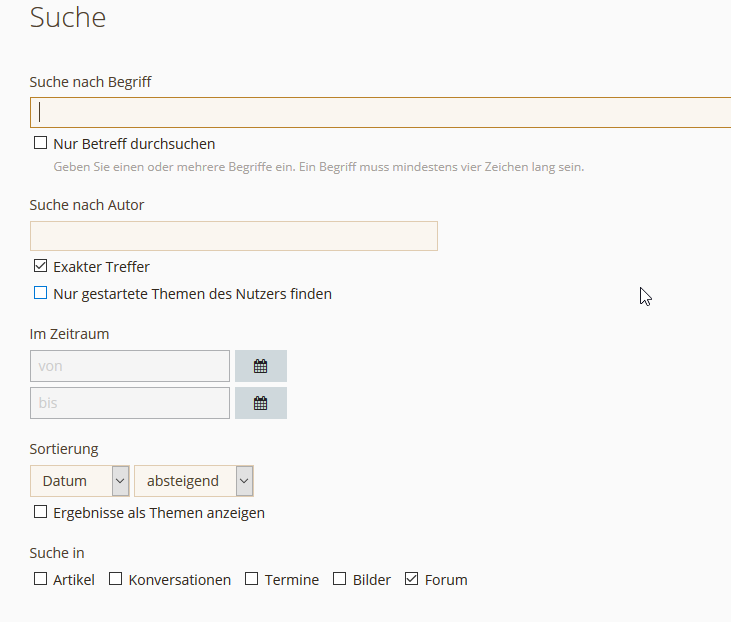
Task: Select the 'Termine' checkbox
Action: [252, 579]
